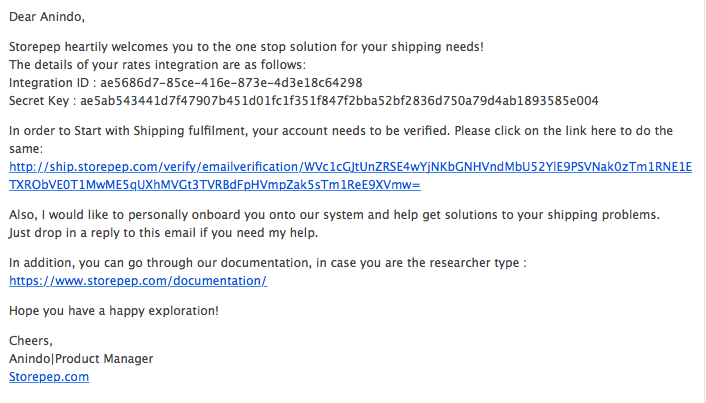Image resolution: width=706 pixels, height=403 pixels.
Task: Click the vertical scrollbar at the right edge
Action: 703,201
